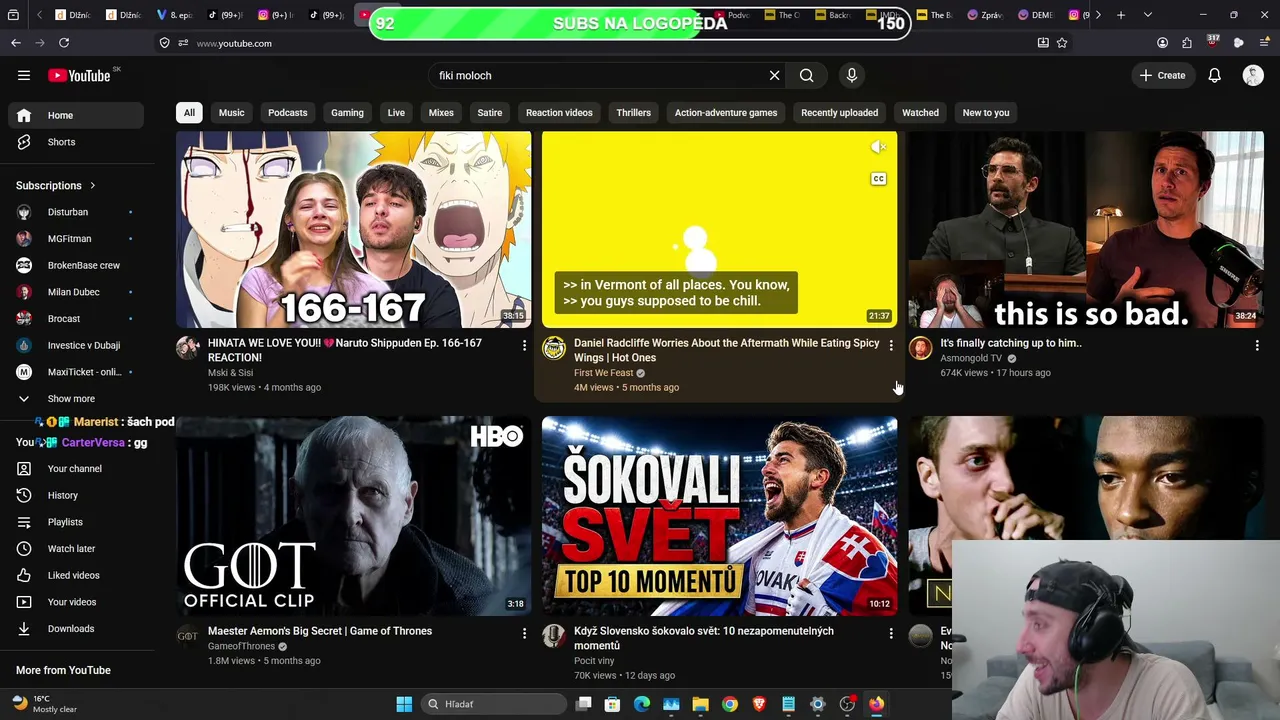Select the 'Recently uploaded' filter chip

[x=839, y=112]
